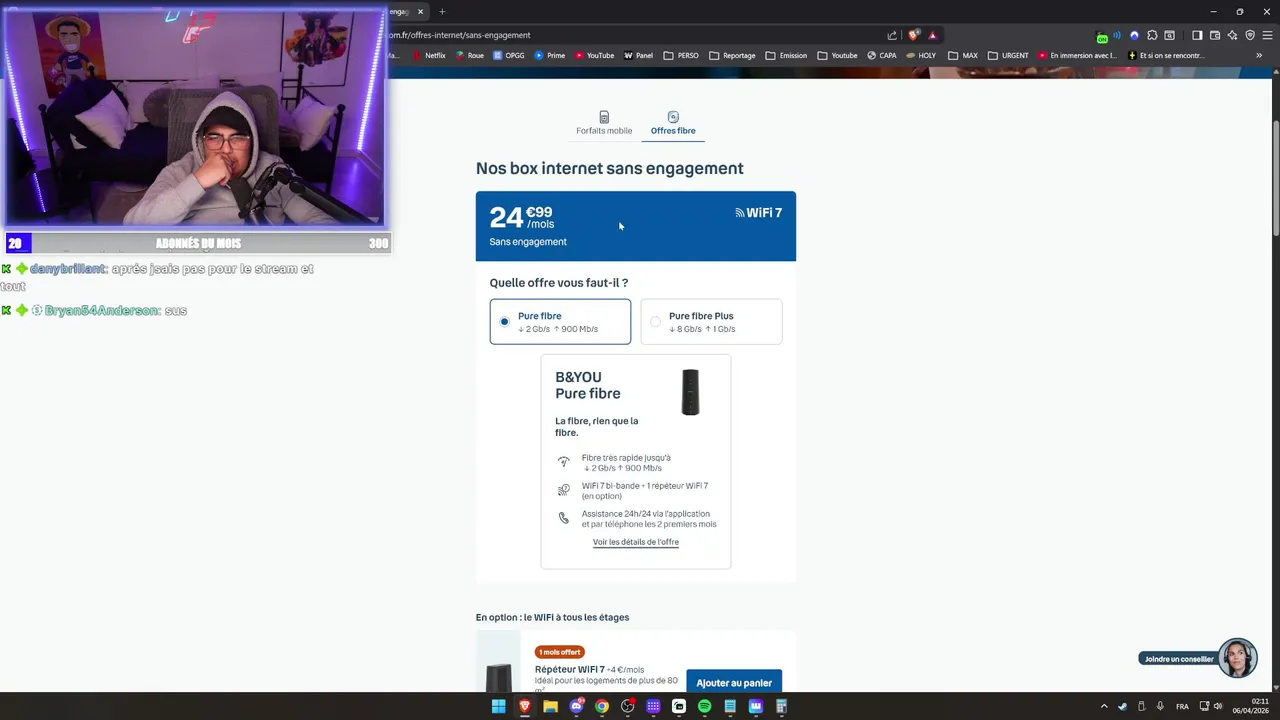Open the Leo AI sparkle icon

[1232, 35]
